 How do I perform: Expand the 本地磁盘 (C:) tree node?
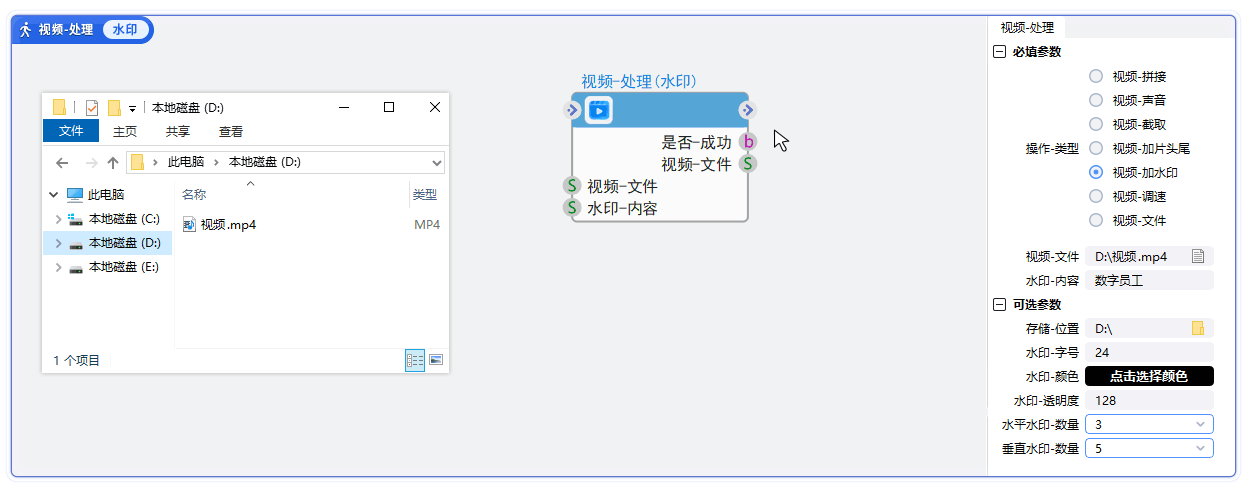pyautogui.click(x=59, y=219)
